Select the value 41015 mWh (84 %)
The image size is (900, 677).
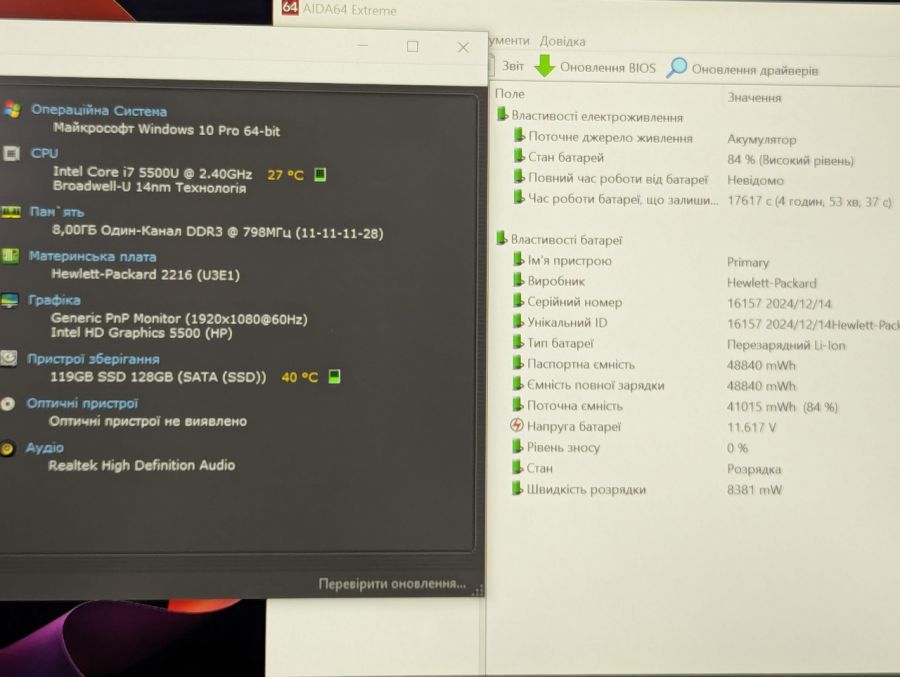pos(782,407)
